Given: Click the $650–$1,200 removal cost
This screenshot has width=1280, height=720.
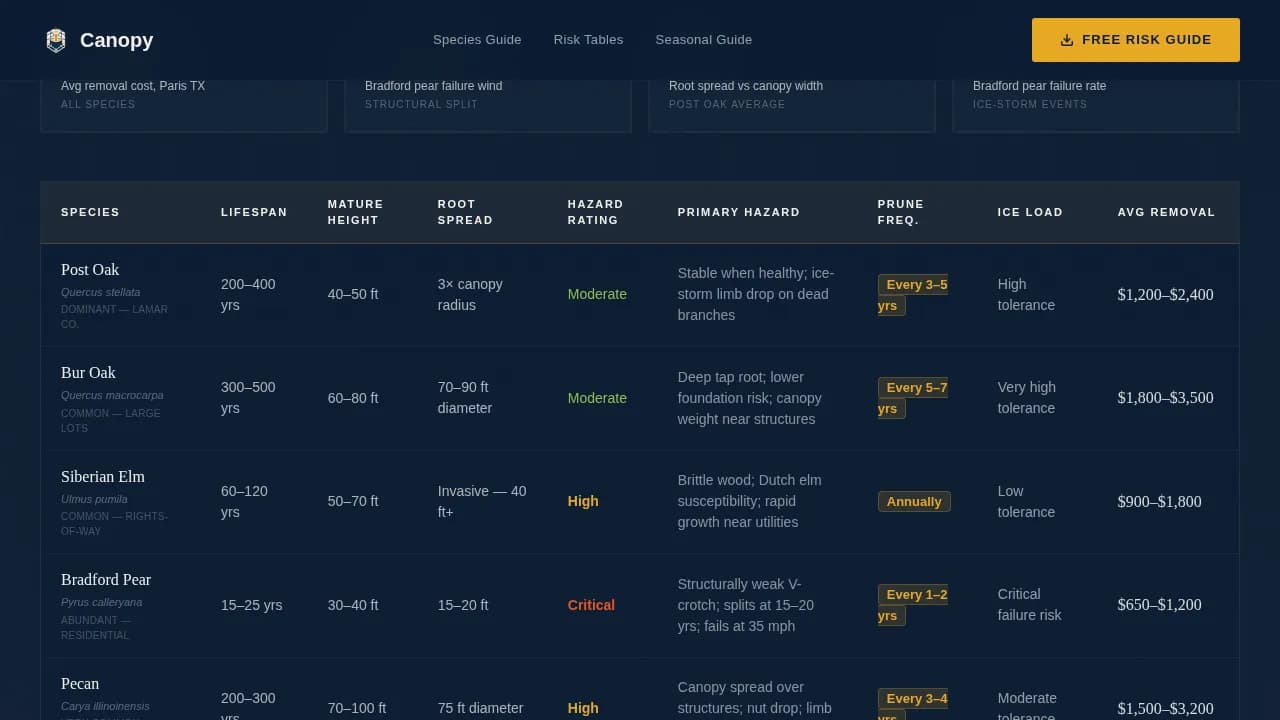Looking at the screenshot, I should coord(1160,605).
